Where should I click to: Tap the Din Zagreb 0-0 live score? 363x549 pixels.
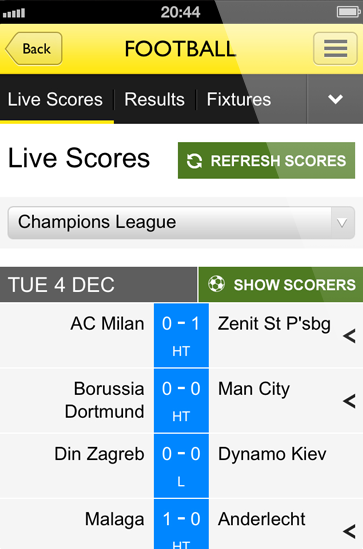(x=181, y=466)
